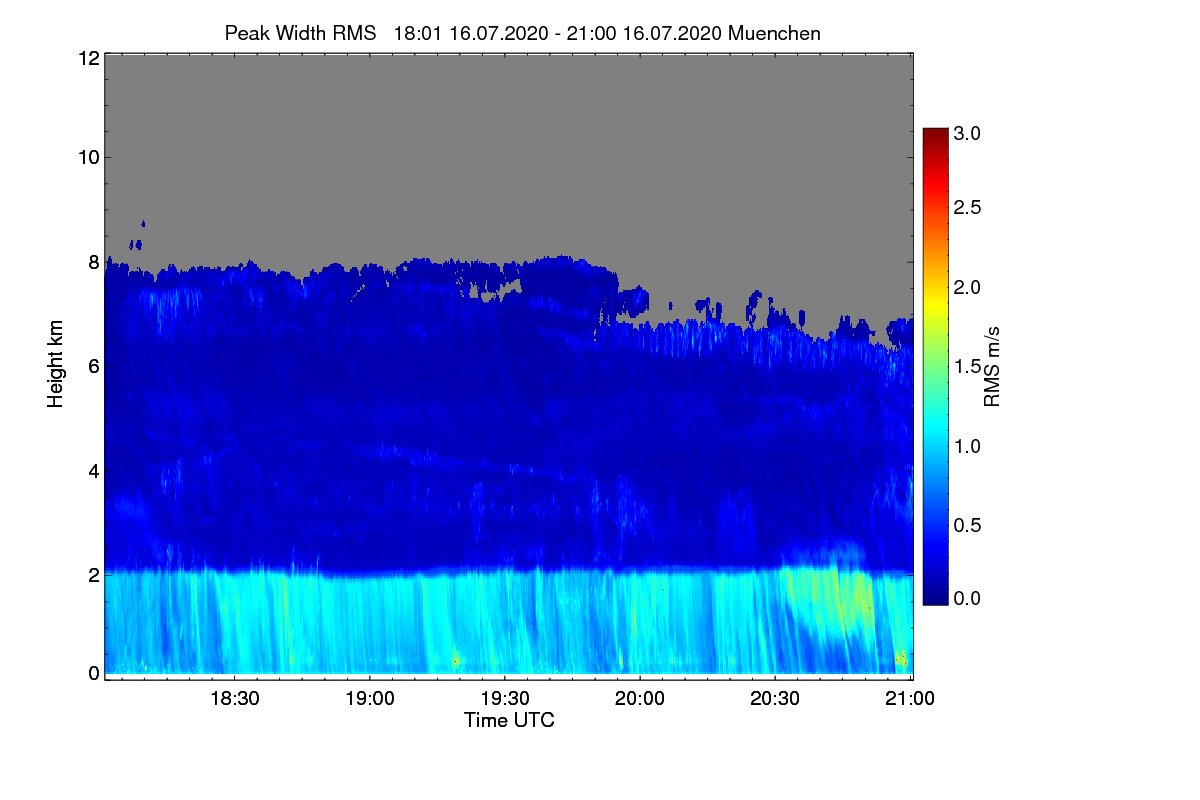This screenshot has height=800, width=1200.
Task: Click the 'RMS m/s' colorbar label
Action: coord(992,365)
